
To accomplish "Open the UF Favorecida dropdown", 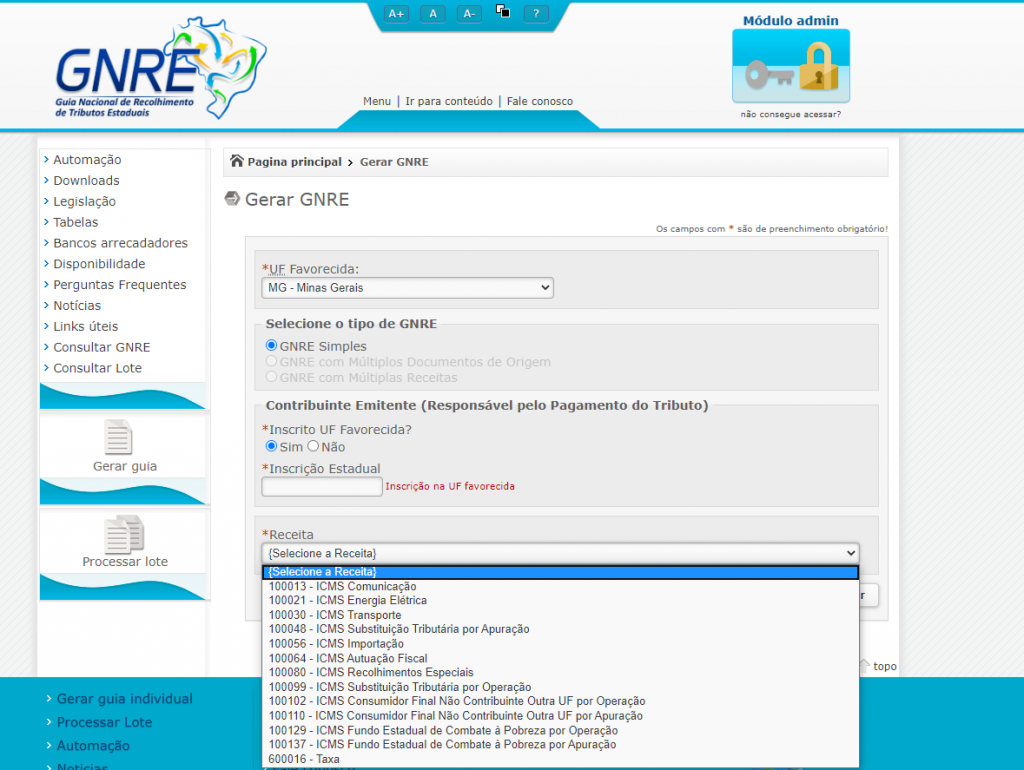I will [x=407, y=288].
